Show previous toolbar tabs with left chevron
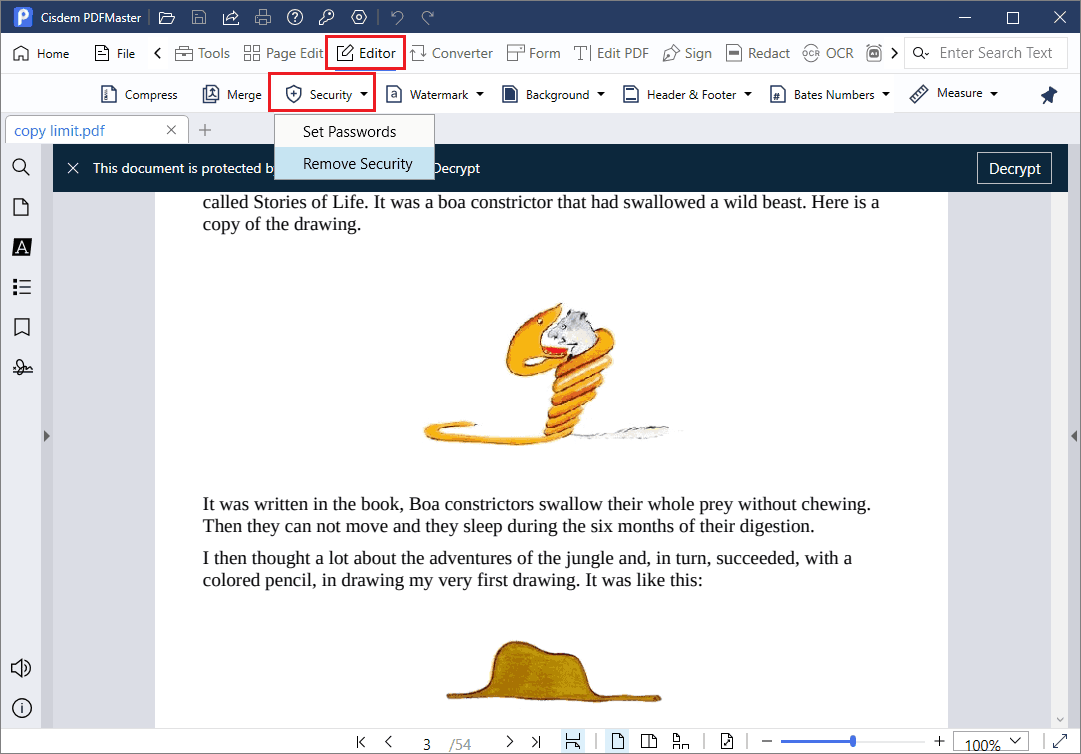The height and width of the screenshot is (754, 1081). pyautogui.click(x=157, y=53)
